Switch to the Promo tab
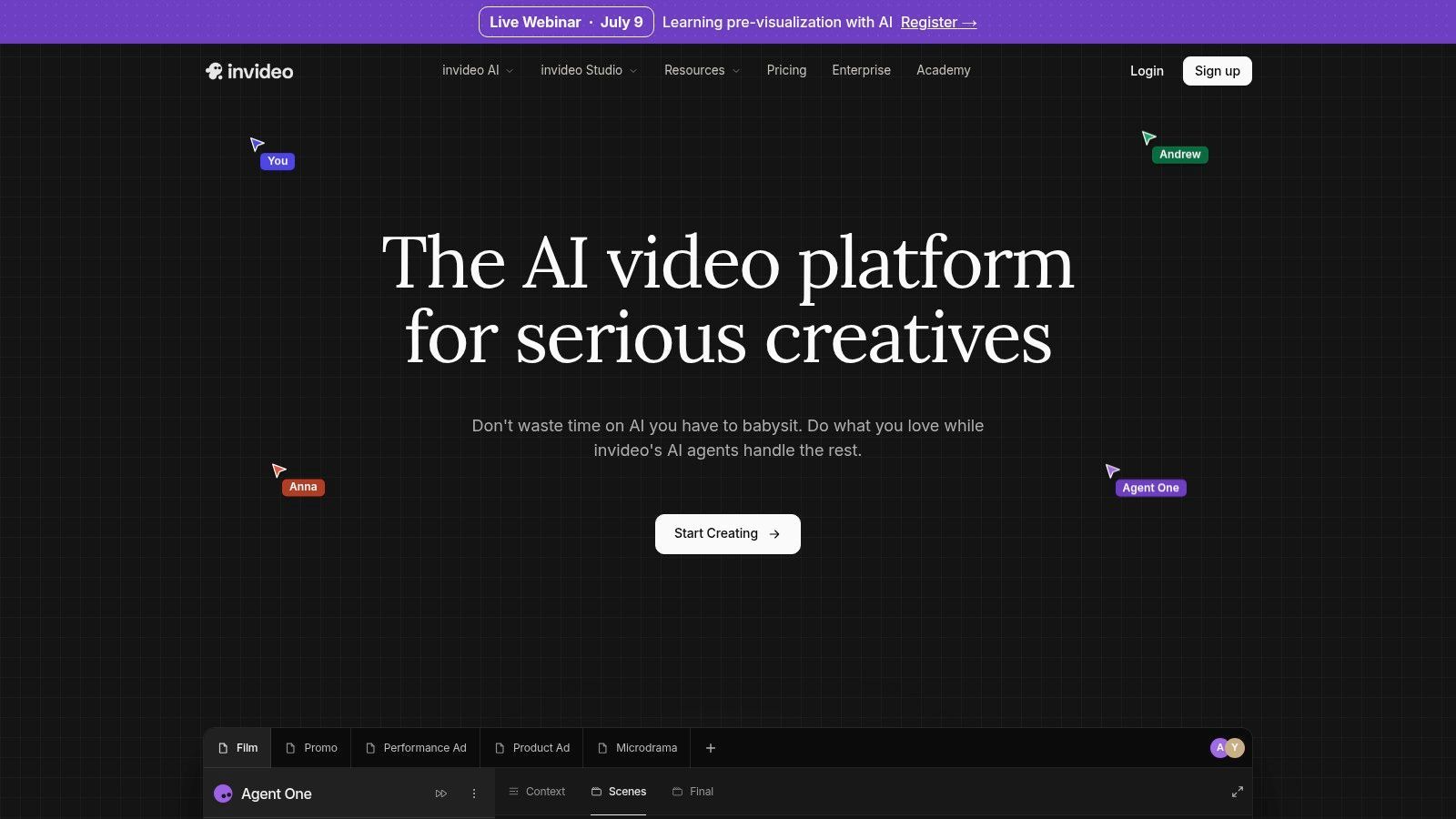The width and height of the screenshot is (1456, 819). pyautogui.click(x=311, y=748)
